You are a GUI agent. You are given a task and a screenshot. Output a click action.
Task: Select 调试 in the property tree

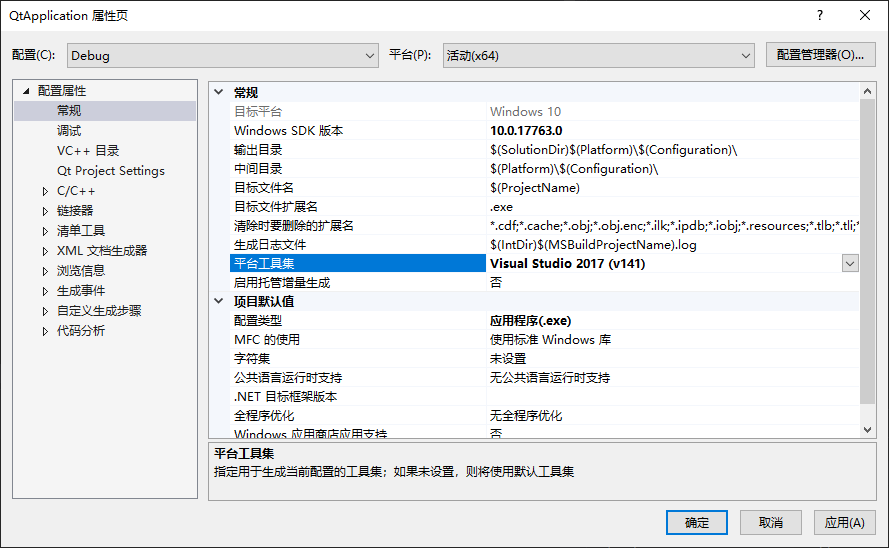pyautogui.click(x=69, y=131)
